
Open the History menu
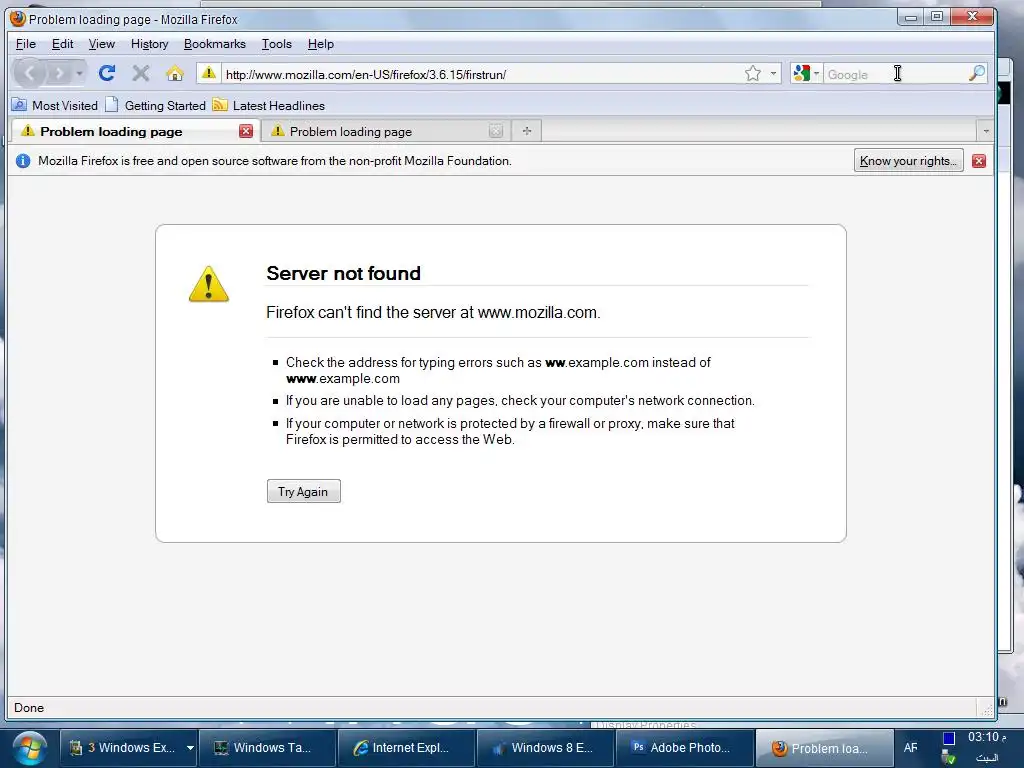click(150, 44)
